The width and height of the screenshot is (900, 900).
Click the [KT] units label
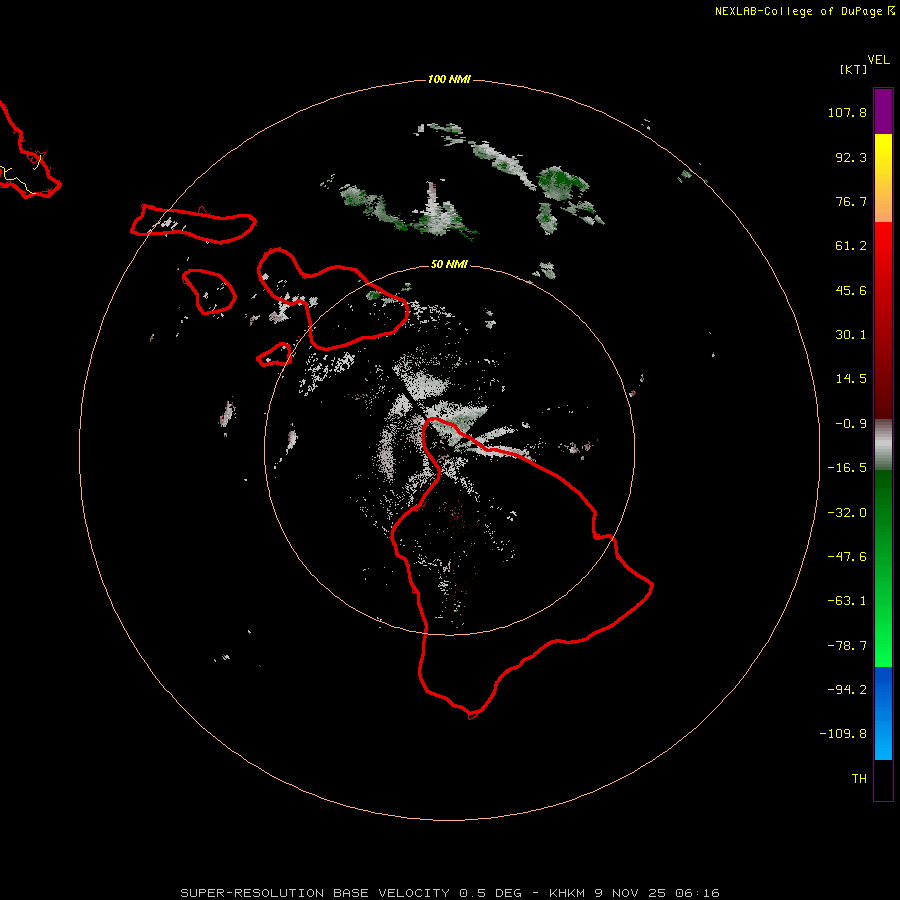point(853,69)
